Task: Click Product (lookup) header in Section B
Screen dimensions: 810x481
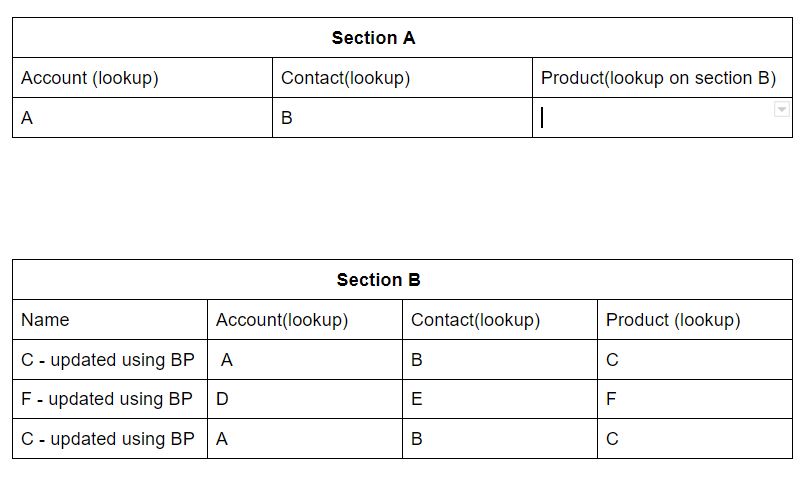Action: (673, 320)
